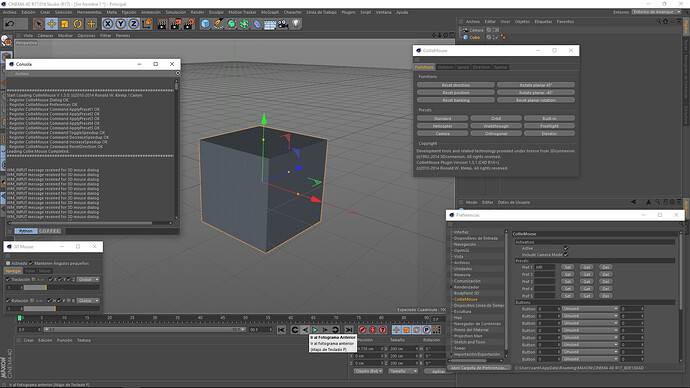The height and width of the screenshot is (388, 690).
Task: Toggle the Position keyframe icon in timeline bar
Action: (396, 329)
